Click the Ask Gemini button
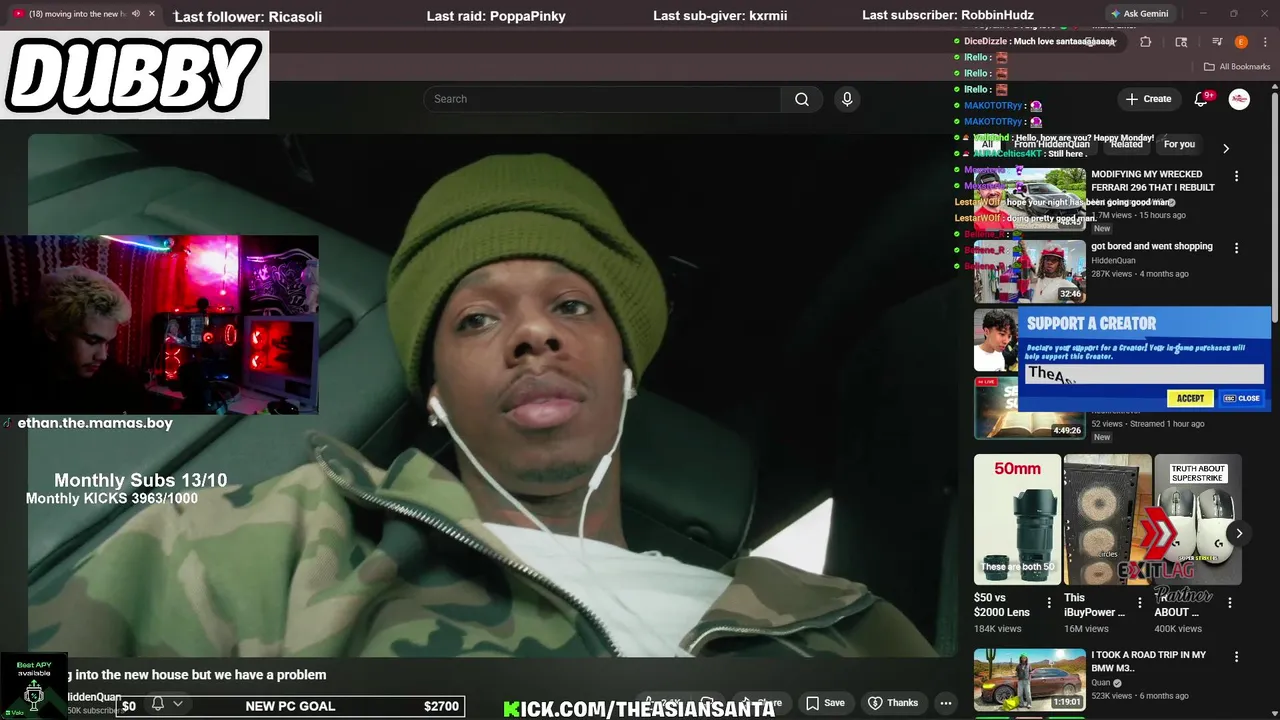The width and height of the screenshot is (1280, 720). [x=1139, y=14]
